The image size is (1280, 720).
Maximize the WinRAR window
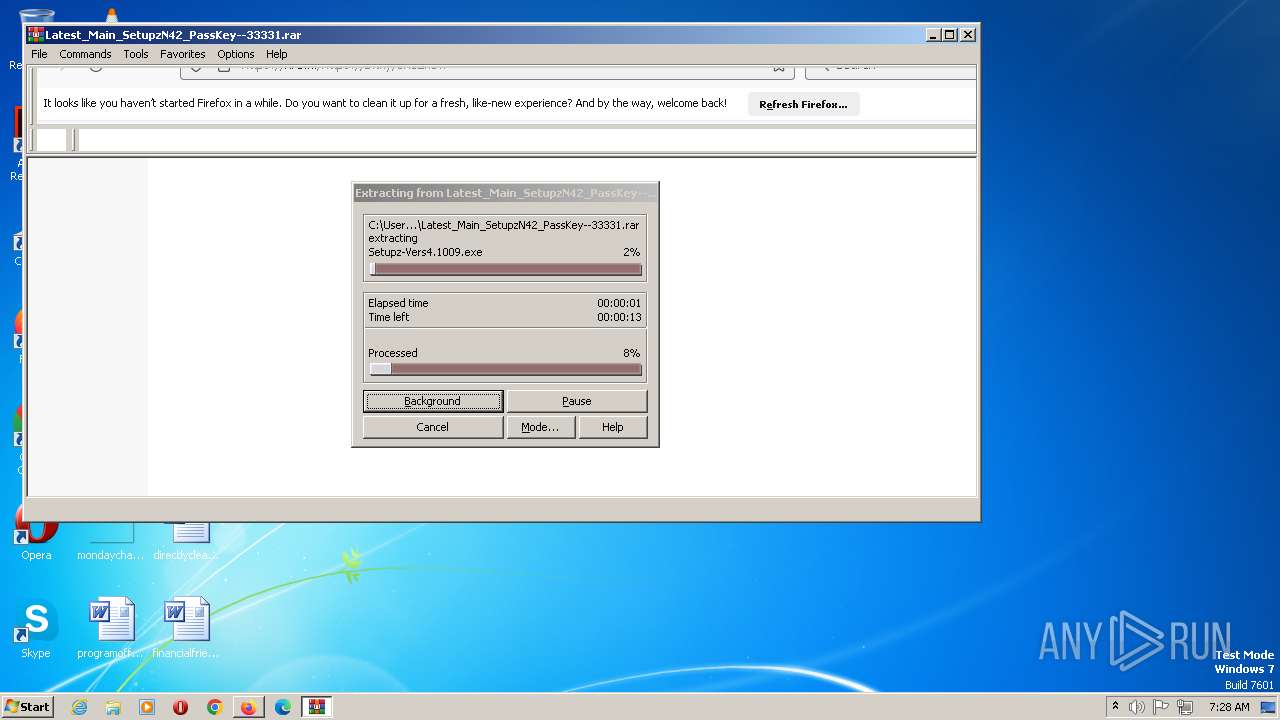pos(950,34)
